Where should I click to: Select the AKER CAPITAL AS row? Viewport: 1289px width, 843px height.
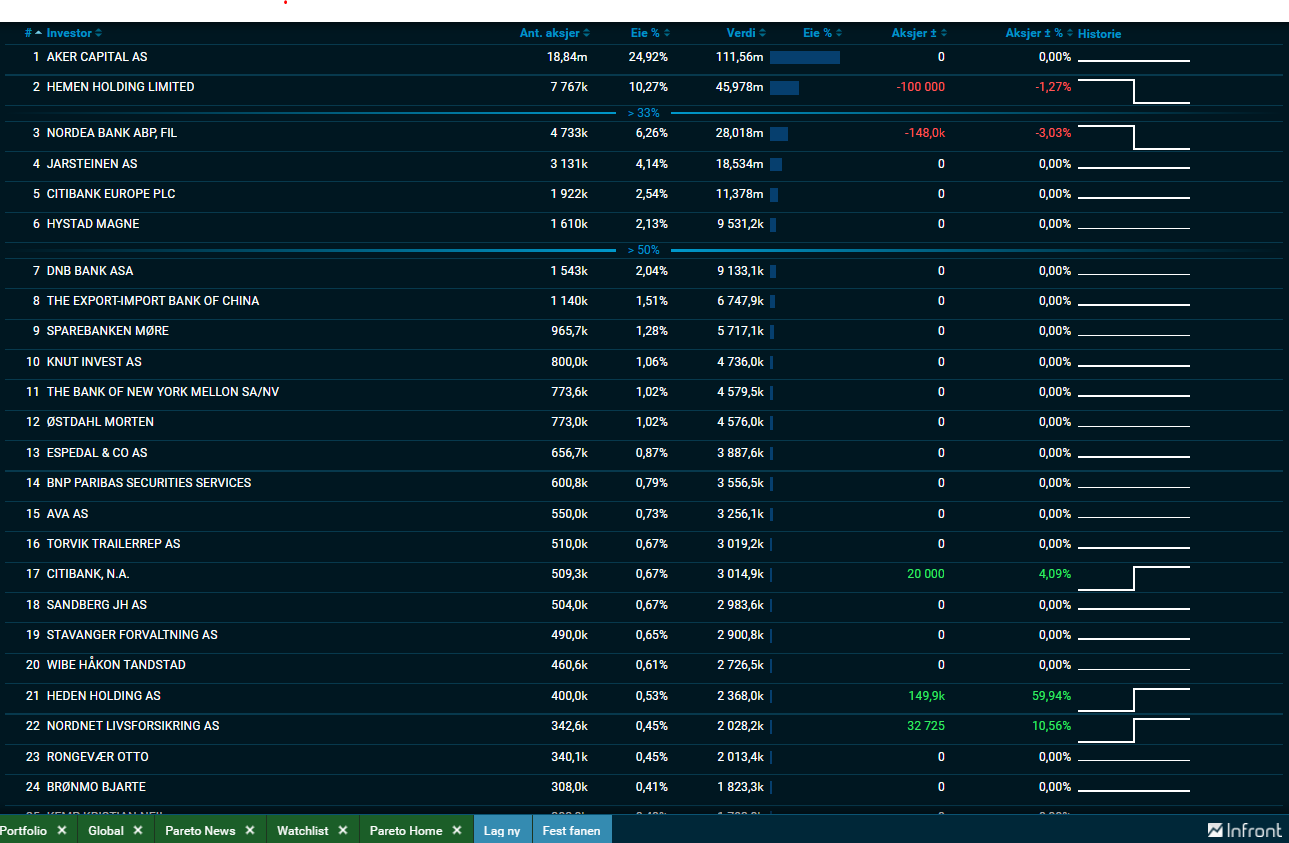pos(643,57)
